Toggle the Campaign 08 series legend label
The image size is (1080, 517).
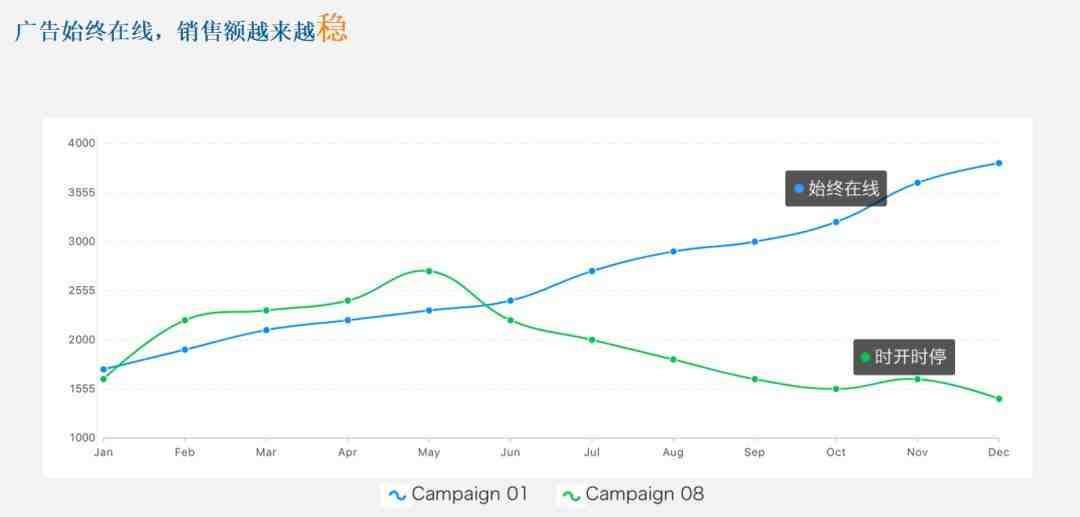pyautogui.click(x=644, y=494)
